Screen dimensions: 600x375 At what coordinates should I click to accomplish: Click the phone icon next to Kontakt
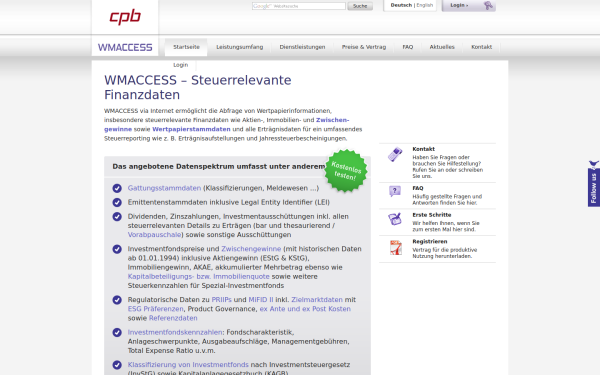[395, 154]
